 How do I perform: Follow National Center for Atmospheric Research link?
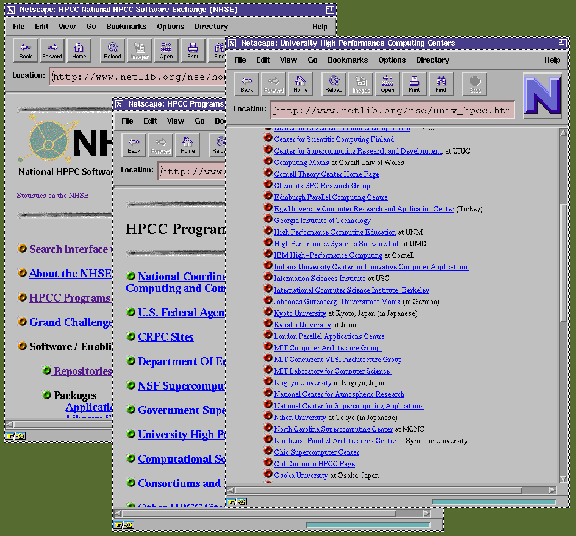[339, 394]
